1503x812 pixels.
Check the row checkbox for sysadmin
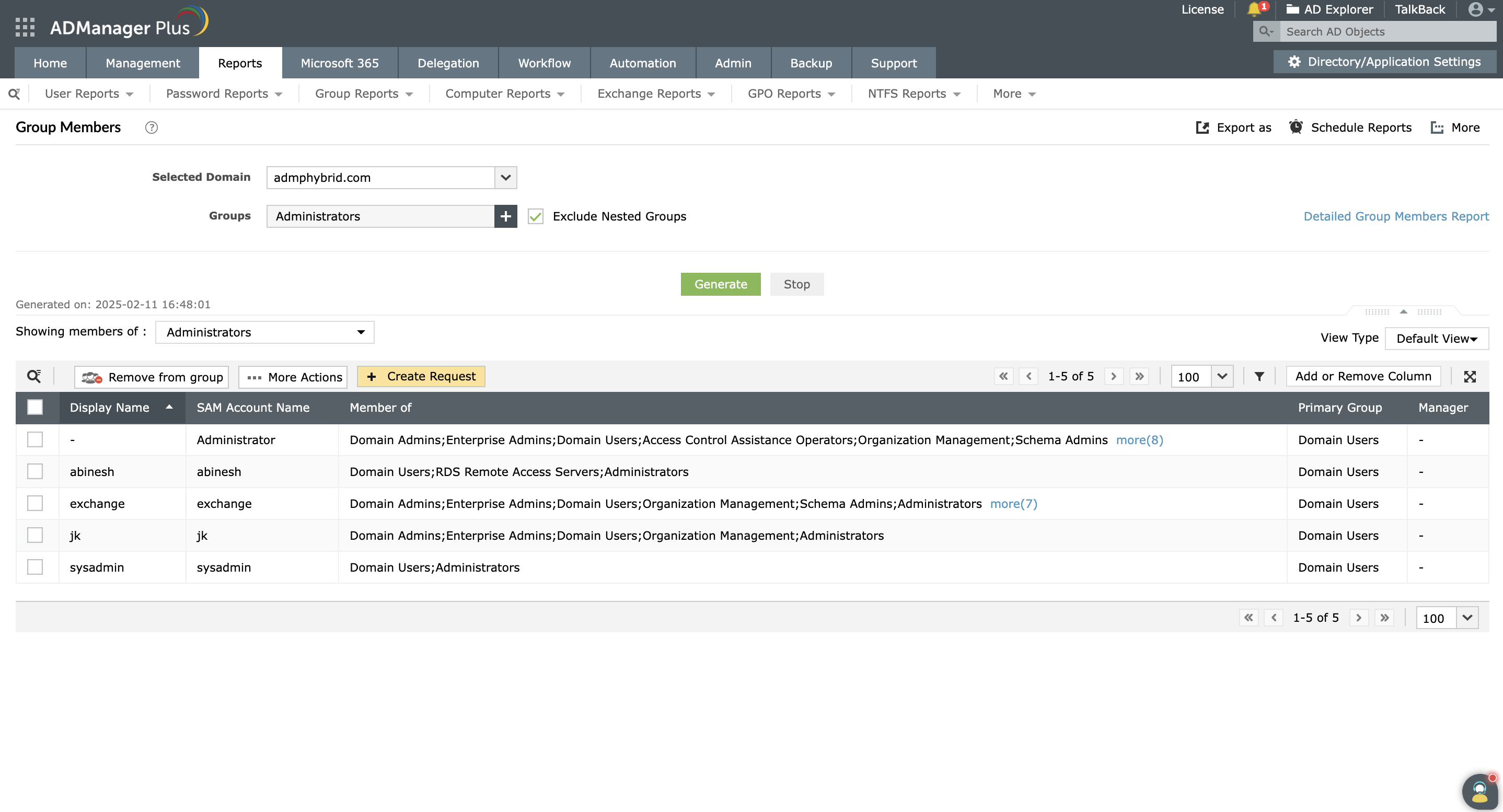click(36, 566)
